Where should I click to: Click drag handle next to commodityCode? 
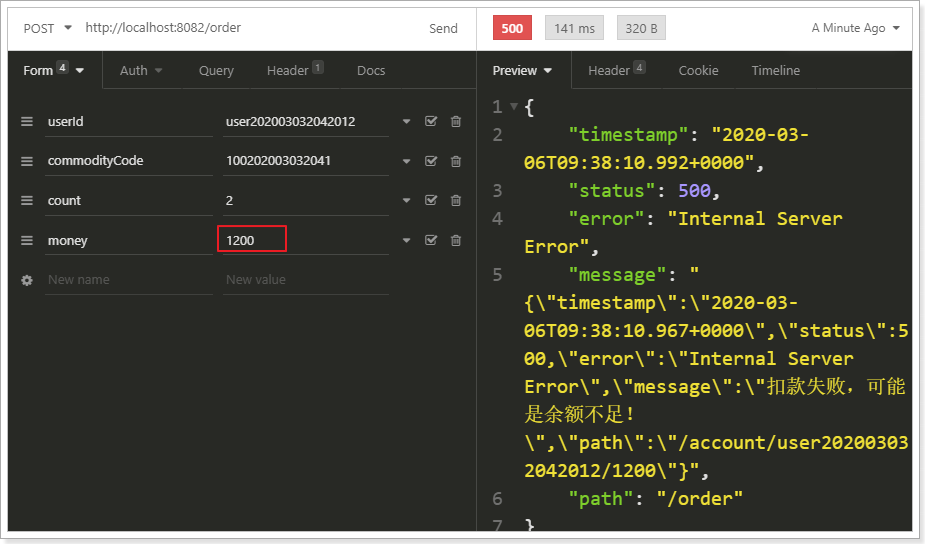27,161
